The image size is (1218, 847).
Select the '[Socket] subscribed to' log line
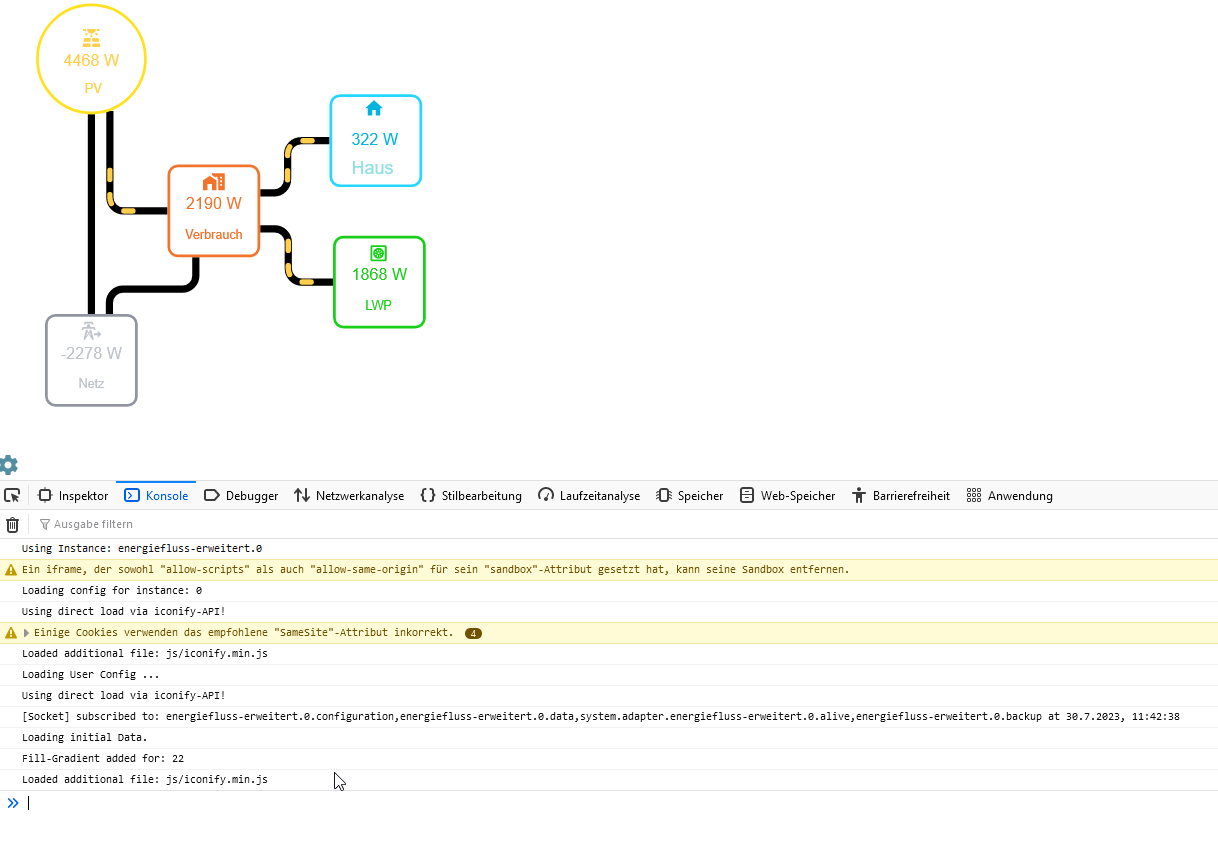tap(601, 716)
